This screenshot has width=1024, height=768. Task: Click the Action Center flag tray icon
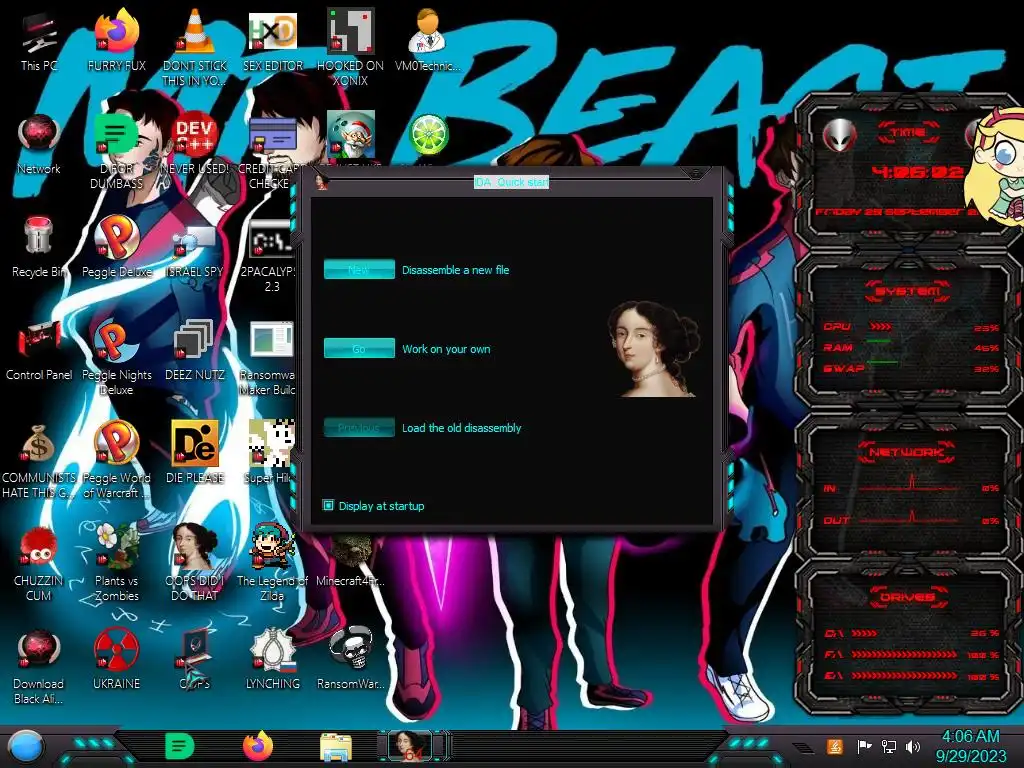click(x=864, y=746)
